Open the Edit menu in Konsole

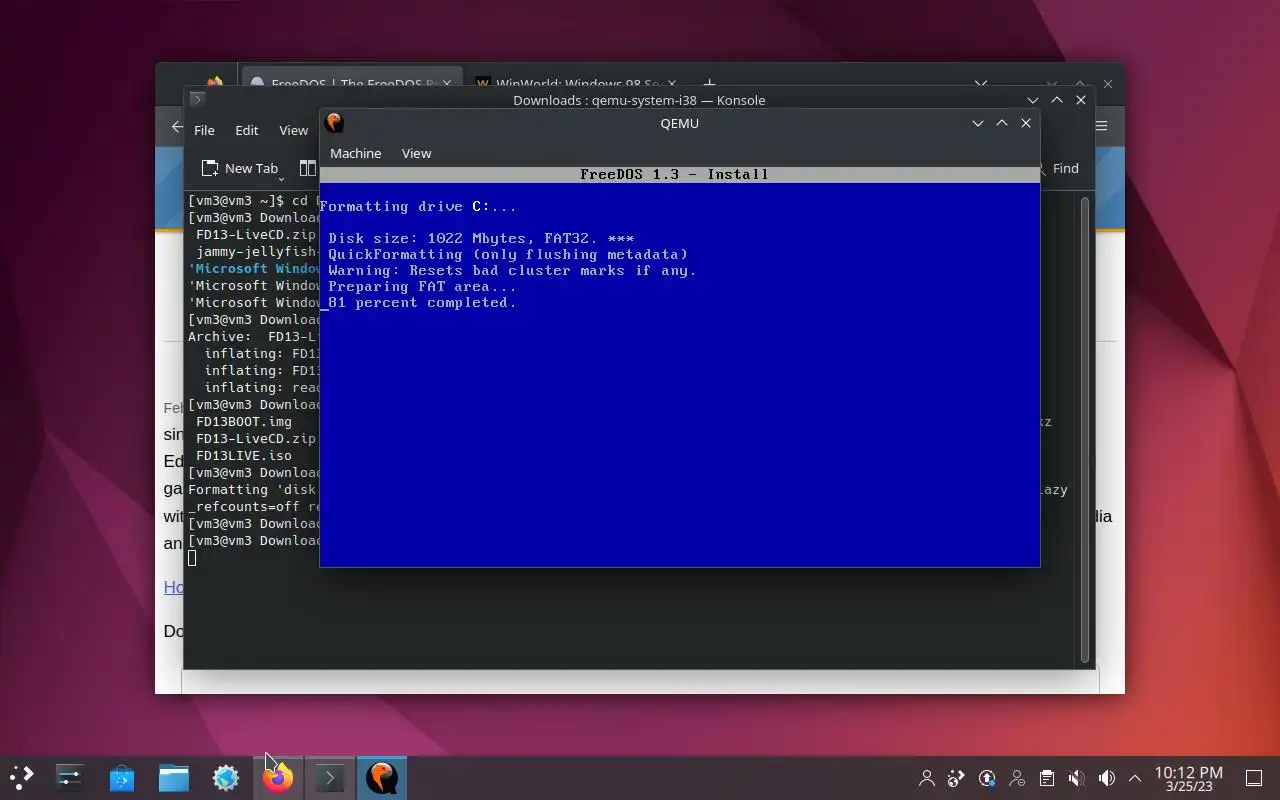[x=246, y=130]
